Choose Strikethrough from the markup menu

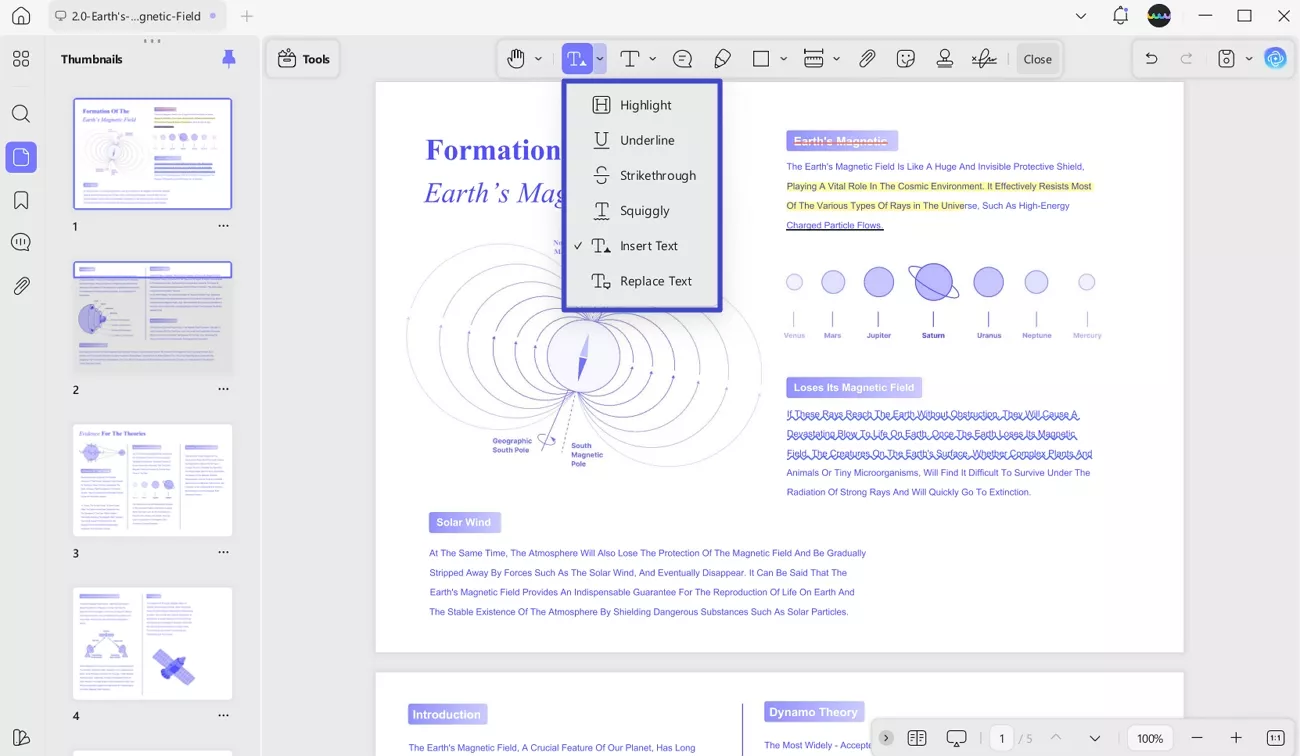(x=657, y=175)
